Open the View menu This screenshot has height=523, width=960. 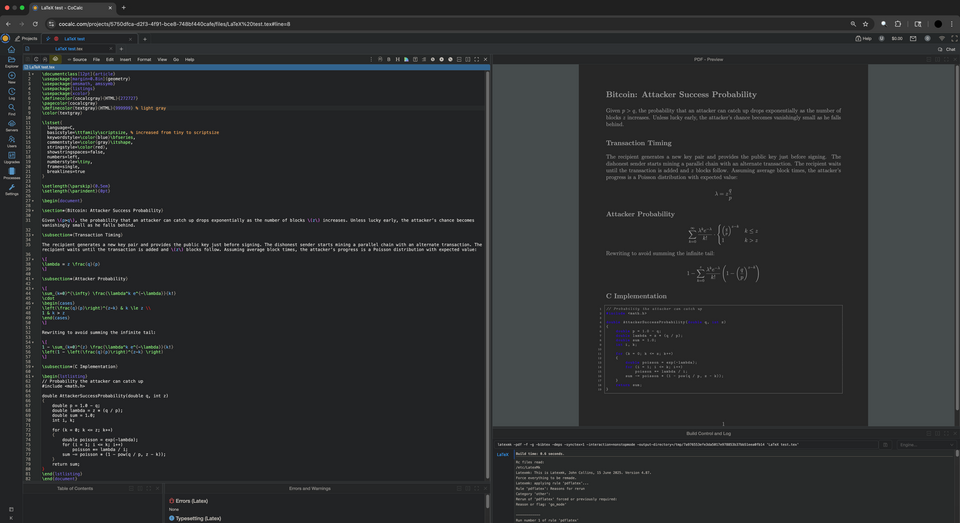[x=162, y=59]
